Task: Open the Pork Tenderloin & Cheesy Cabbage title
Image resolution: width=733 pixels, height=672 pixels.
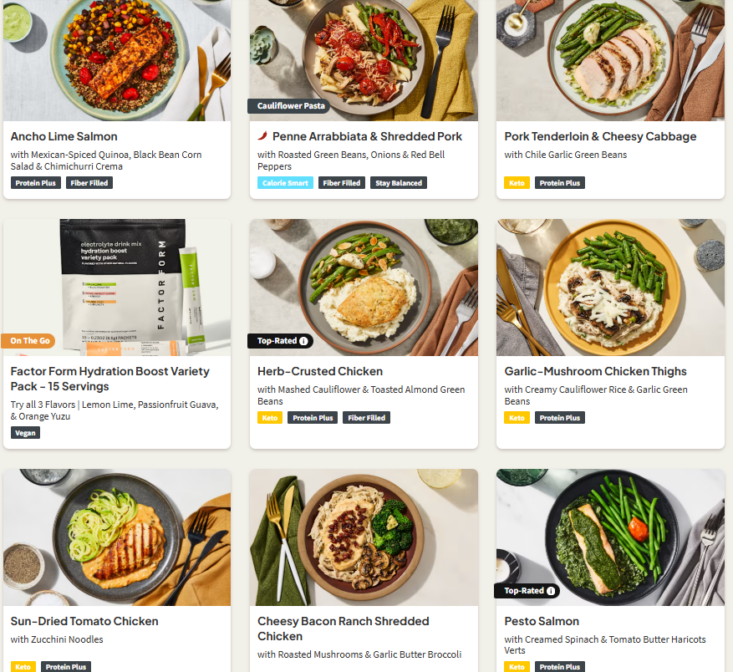Action: (600, 136)
